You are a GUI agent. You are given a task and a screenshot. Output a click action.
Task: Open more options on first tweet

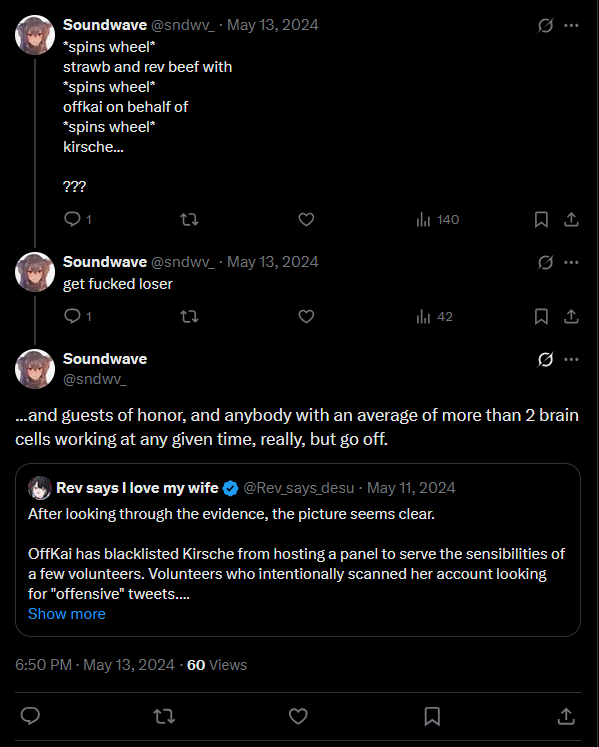[x=571, y=25]
